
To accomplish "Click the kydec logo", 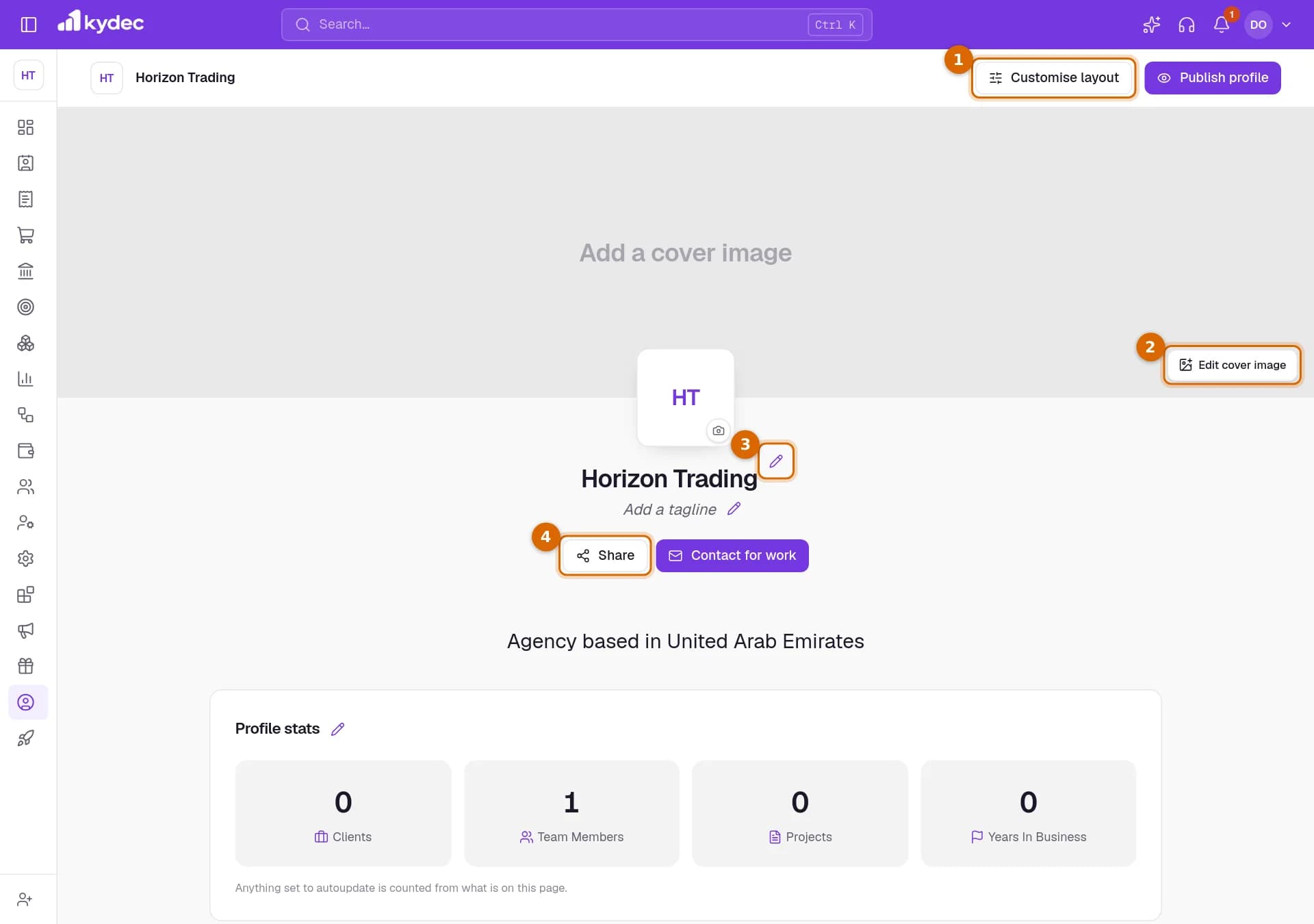I will 101,23.
